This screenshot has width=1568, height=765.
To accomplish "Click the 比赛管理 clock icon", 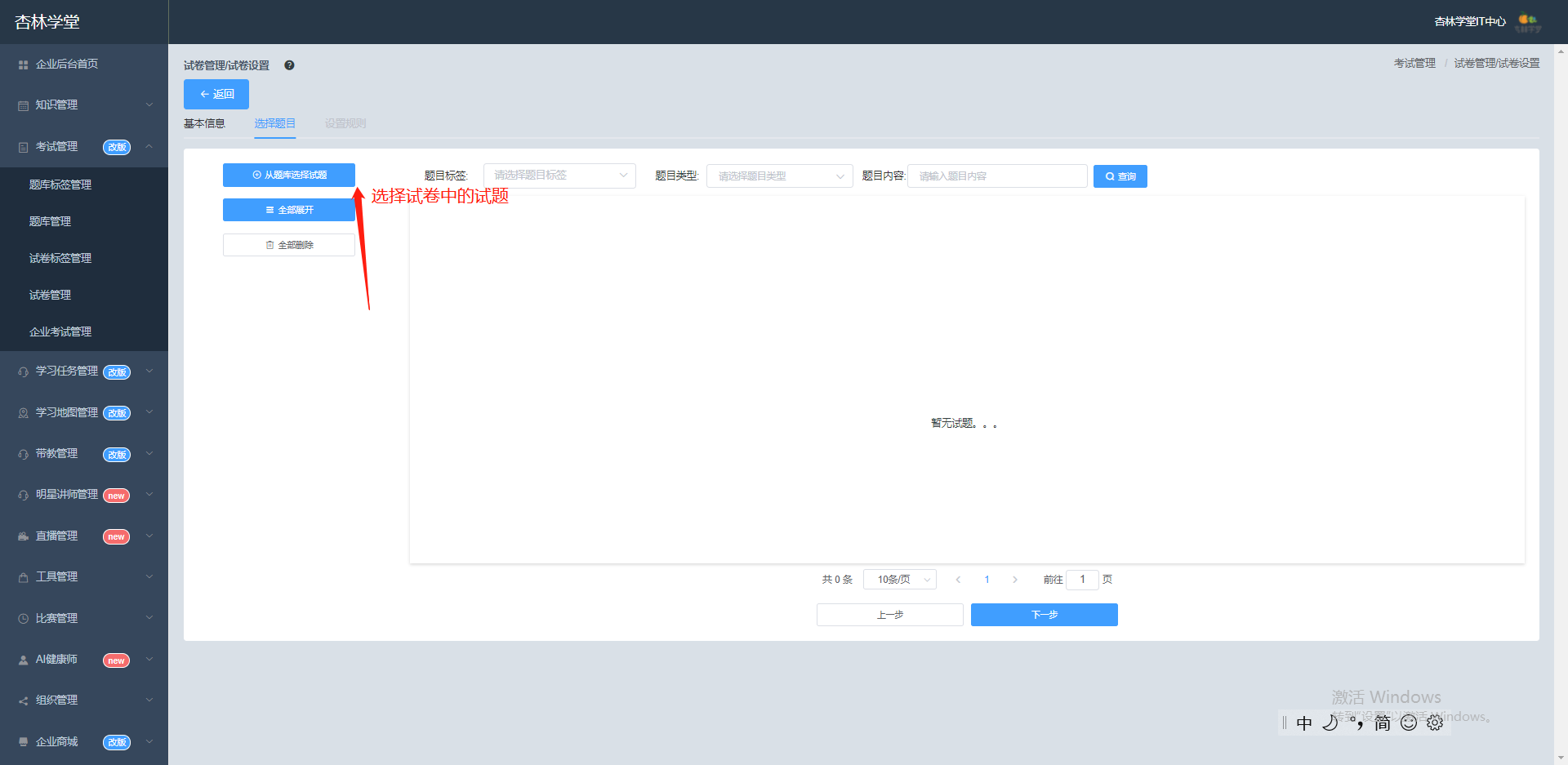I will coord(23,619).
